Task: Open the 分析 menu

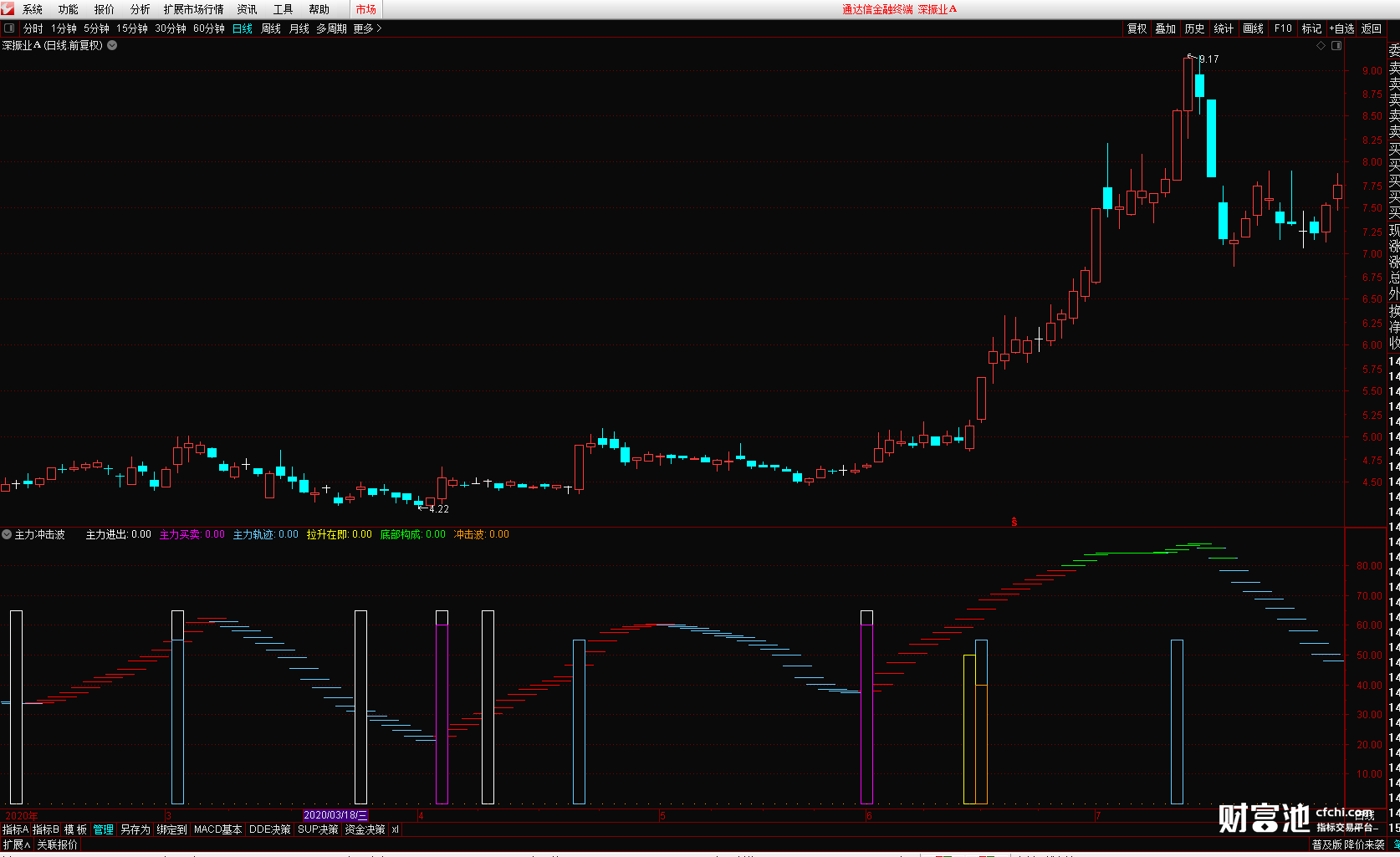Action: tap(141, 9)
